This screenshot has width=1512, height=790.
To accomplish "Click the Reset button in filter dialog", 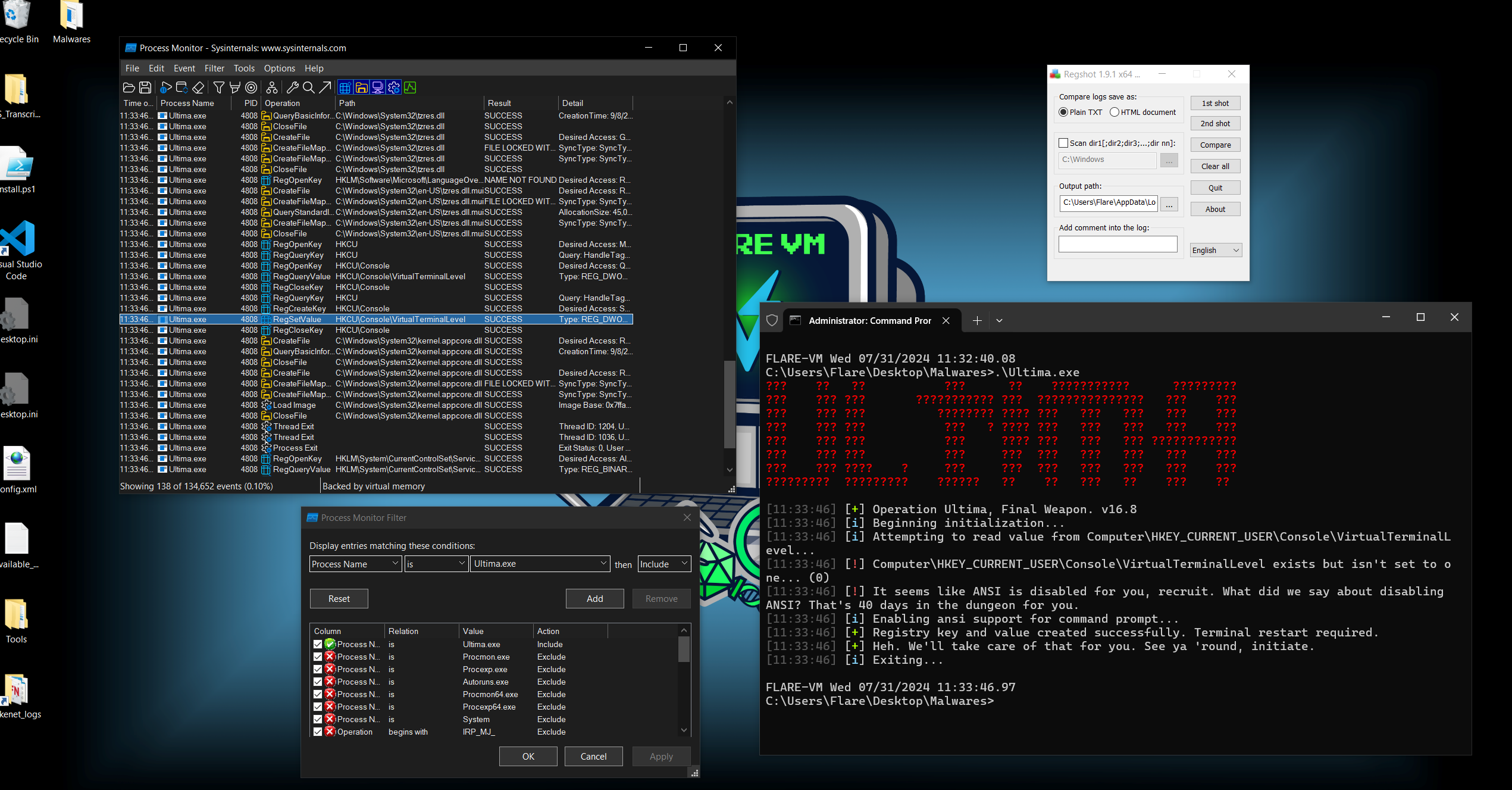I will [x=339, y=598].
